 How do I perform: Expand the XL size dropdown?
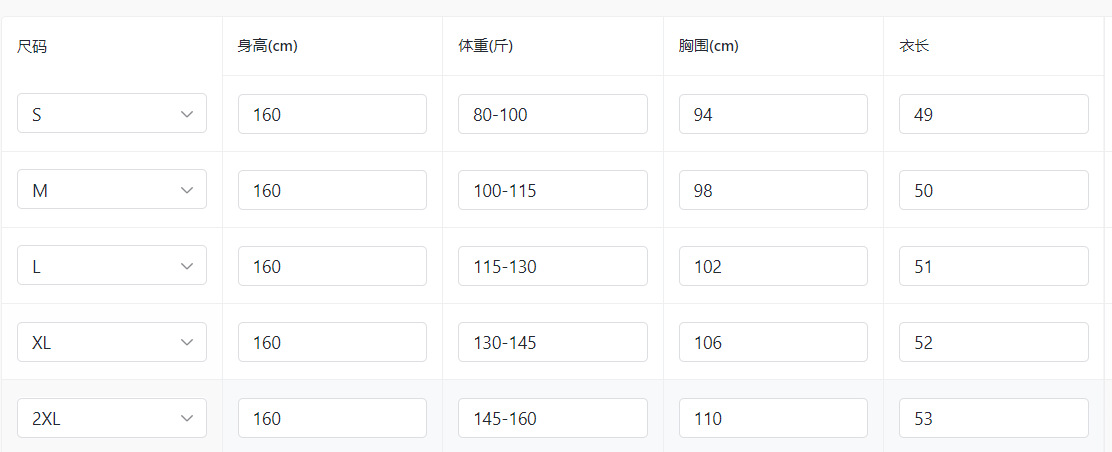(112, 342)
